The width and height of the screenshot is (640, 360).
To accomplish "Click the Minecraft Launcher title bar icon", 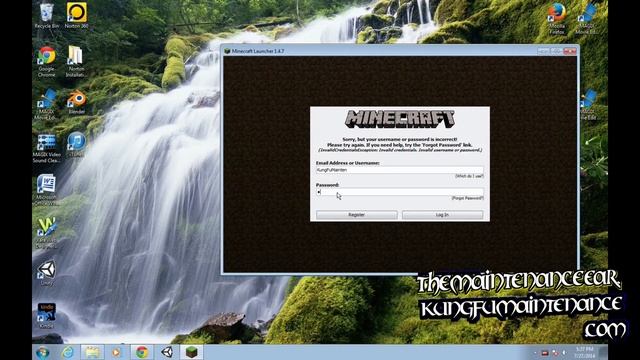I will (227, 51).
